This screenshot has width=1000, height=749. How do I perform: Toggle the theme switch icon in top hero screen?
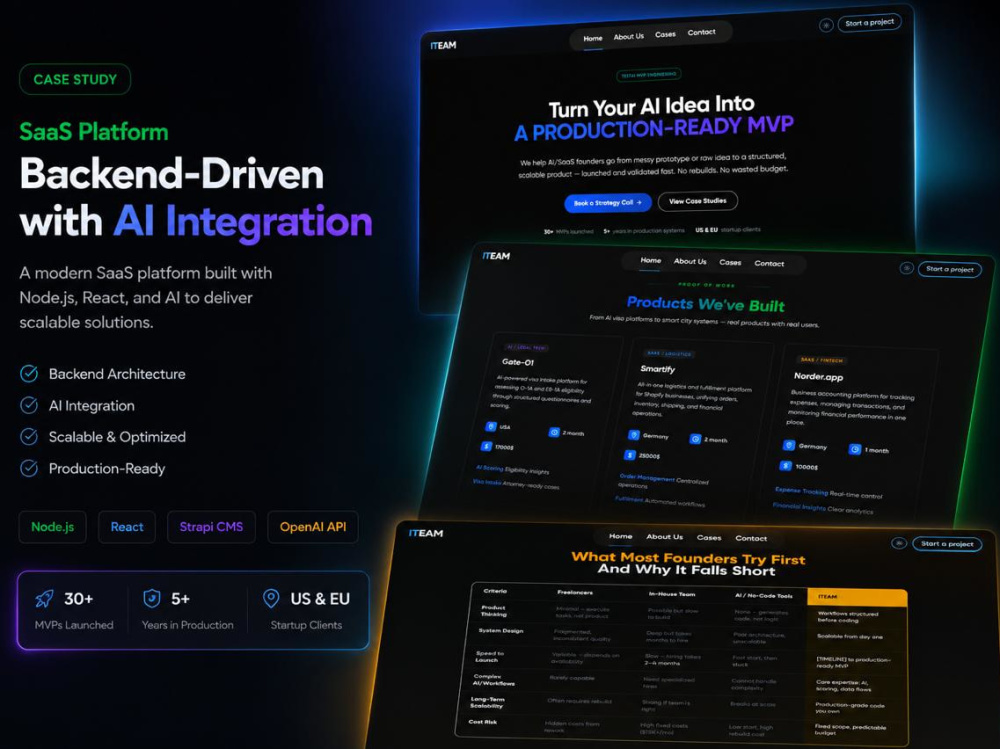pos(826,26)
